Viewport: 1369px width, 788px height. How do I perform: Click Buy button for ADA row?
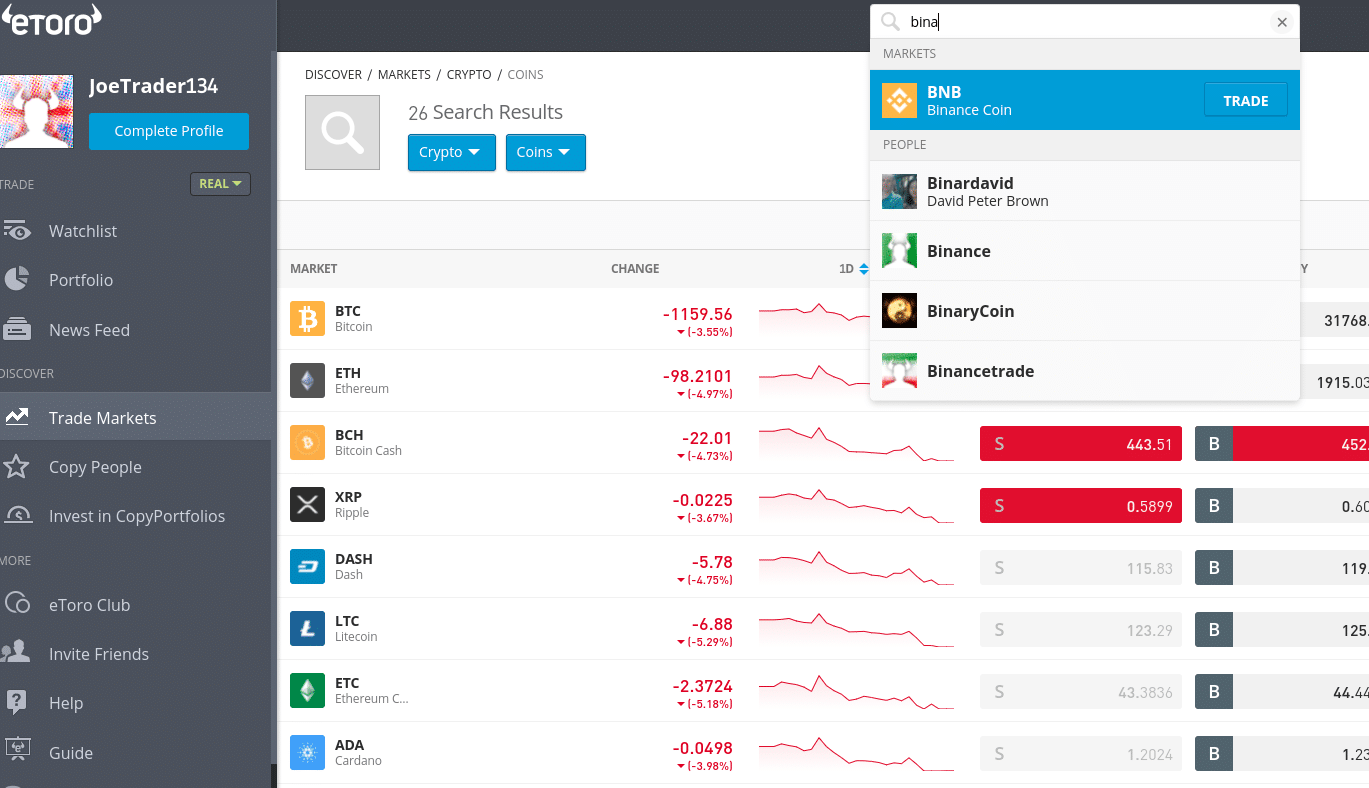1282,754
